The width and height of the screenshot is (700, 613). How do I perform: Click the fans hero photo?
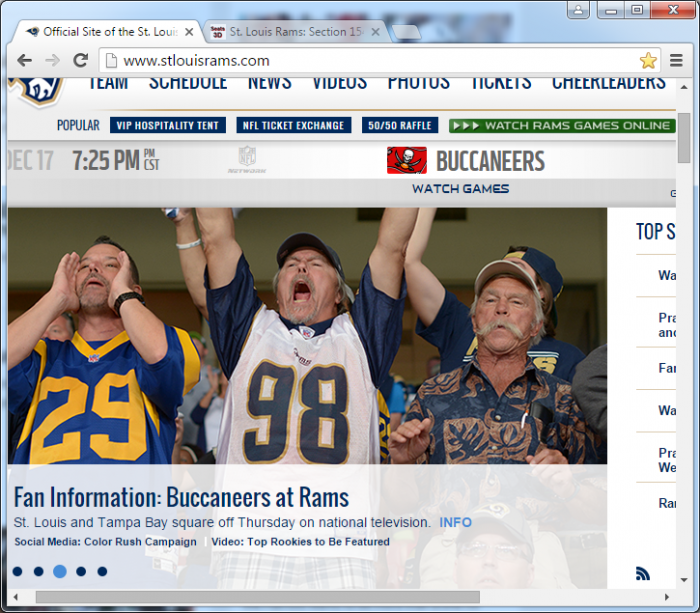tap(307, 336)
